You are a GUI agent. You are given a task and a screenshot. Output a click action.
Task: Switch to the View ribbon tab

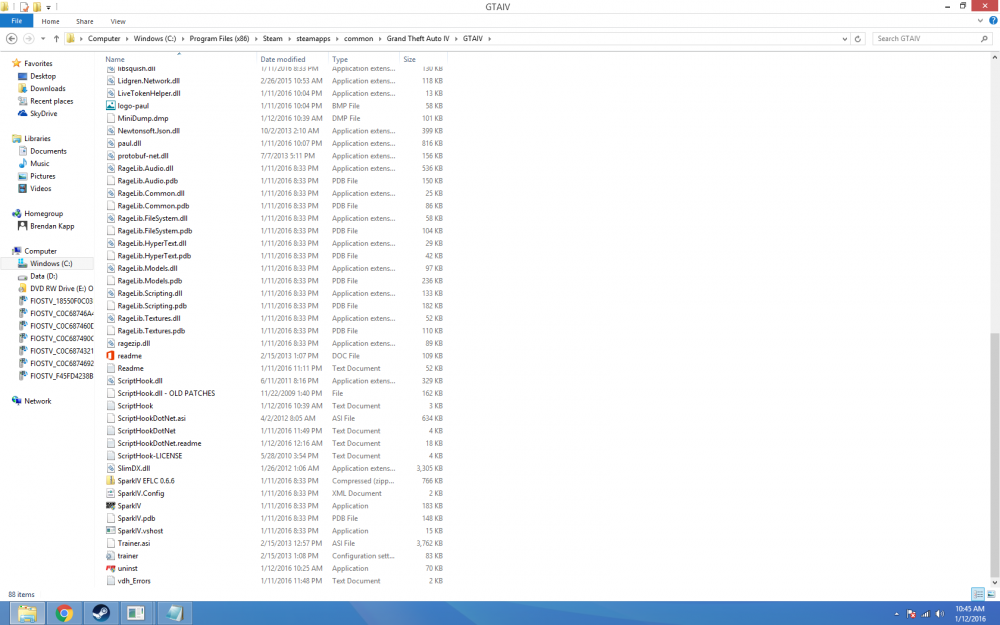click(x=118, y=21)
